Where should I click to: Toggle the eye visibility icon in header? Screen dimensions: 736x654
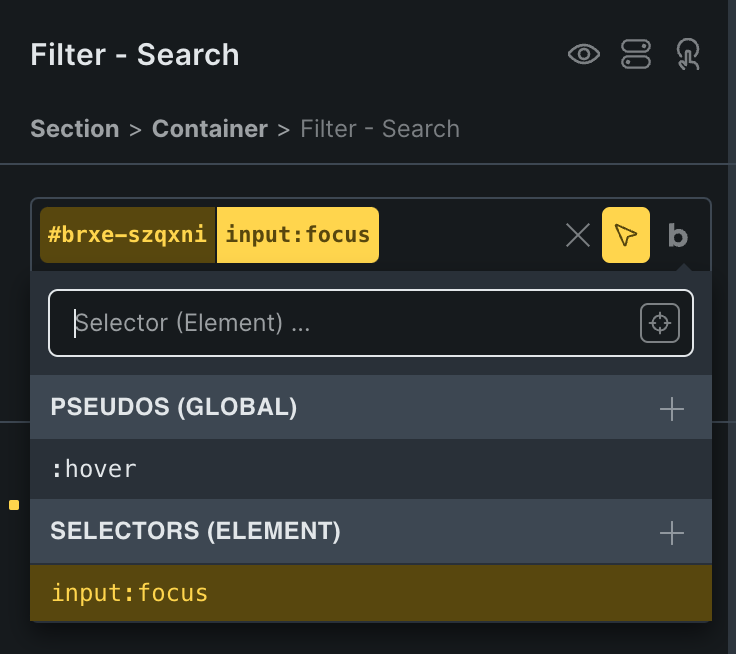[x=584, y=54]
